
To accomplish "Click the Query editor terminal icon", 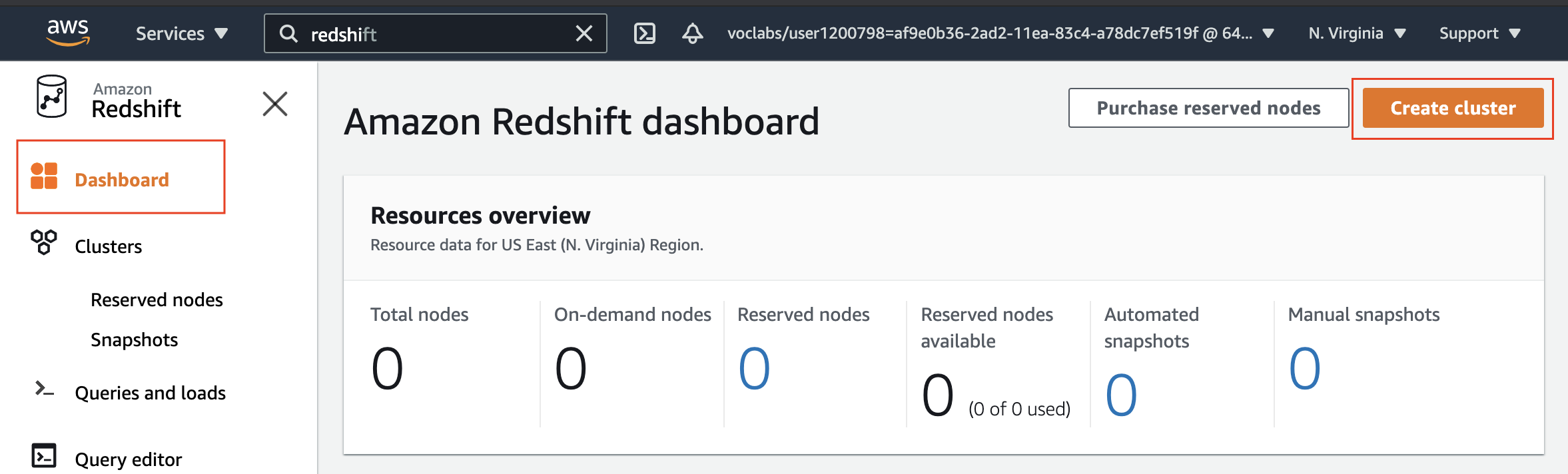I will tap(44, 455).
